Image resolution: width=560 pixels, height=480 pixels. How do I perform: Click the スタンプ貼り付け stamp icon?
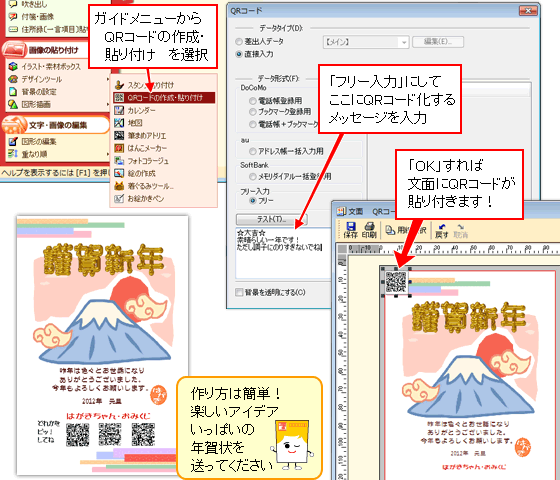pyautogui.click(x=119, y=85)
